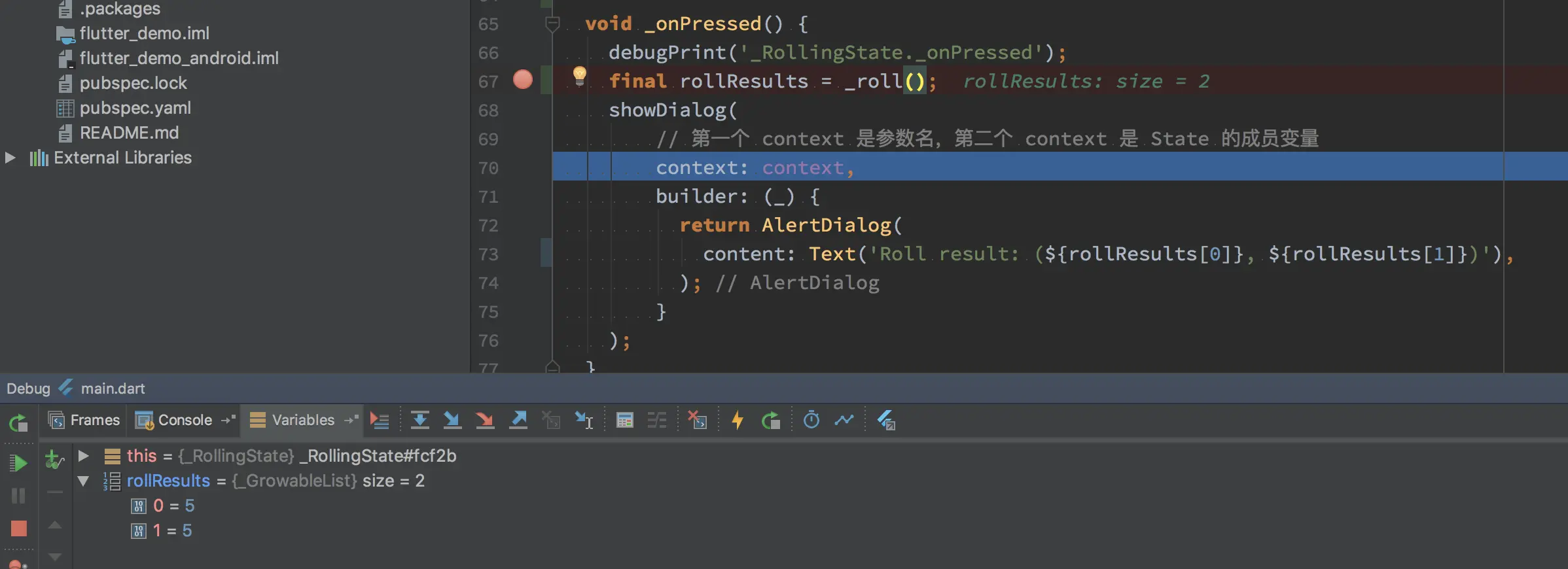Click 'AlertDialog(' call on line 72
This screenshot has width=1568, height=569.
coord(832,225)
